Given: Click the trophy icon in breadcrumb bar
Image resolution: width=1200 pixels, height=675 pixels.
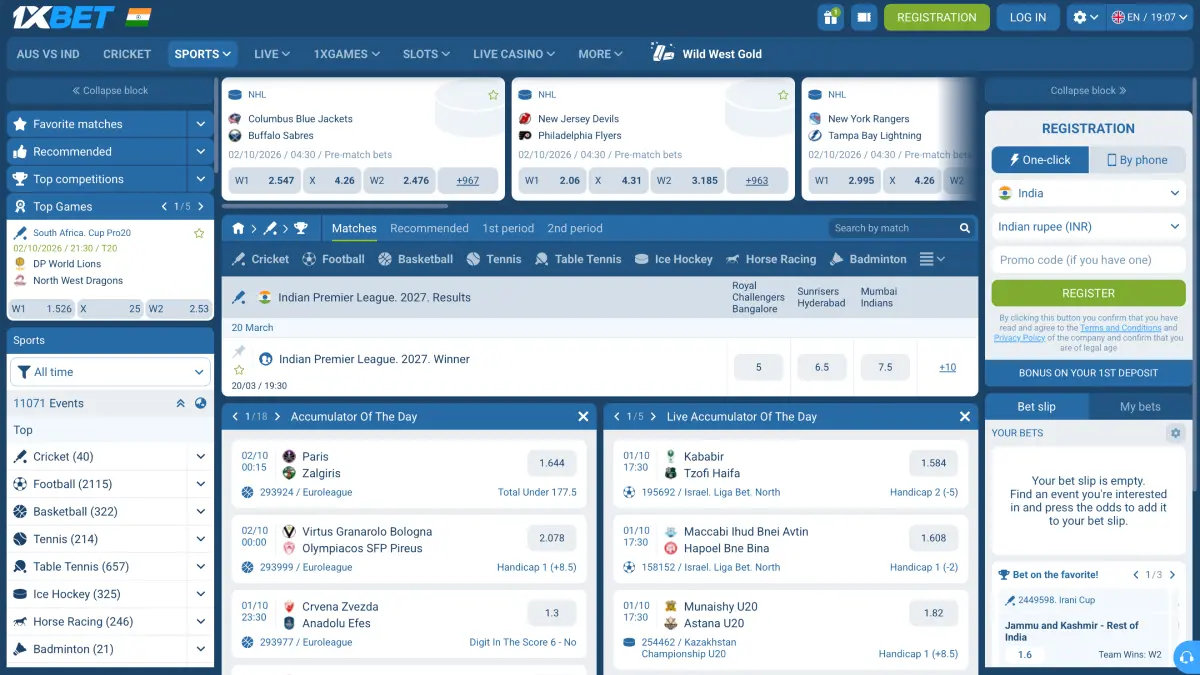Looking at the screenshot, I should pos(301,228).
